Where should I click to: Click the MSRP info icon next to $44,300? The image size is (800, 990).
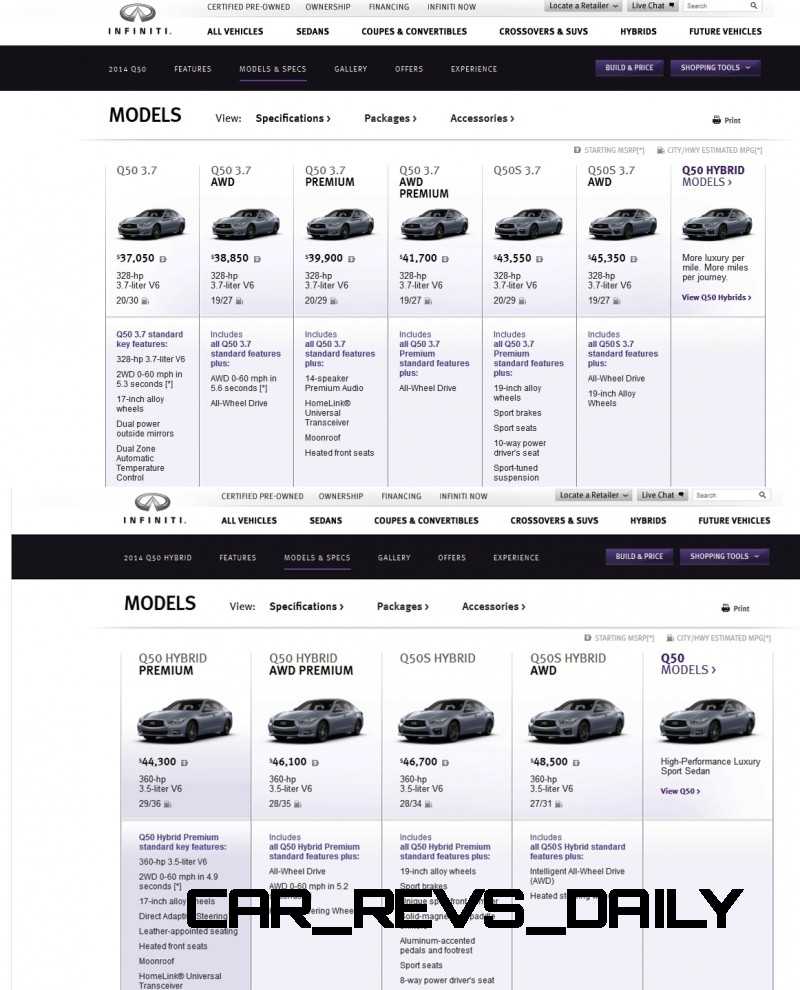click(184, 763)
